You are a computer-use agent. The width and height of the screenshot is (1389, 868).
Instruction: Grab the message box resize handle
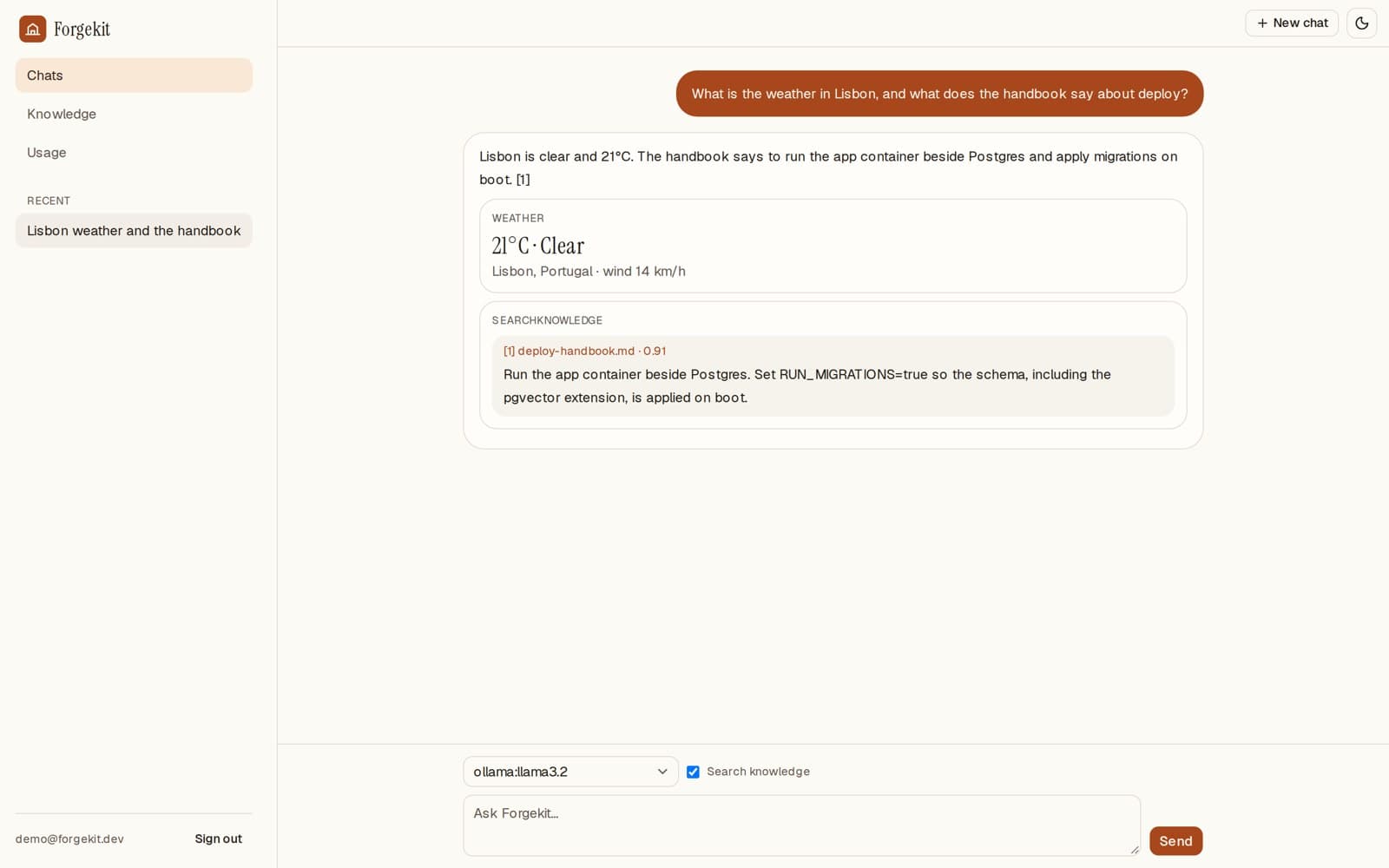coord(1134,850)
